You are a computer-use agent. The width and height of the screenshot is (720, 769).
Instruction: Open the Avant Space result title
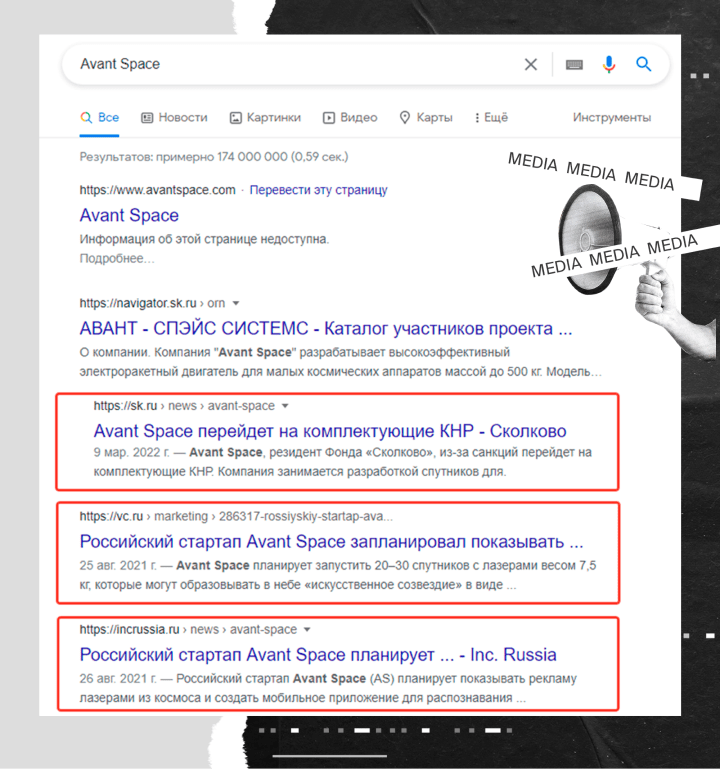click(x=129, y=215)
